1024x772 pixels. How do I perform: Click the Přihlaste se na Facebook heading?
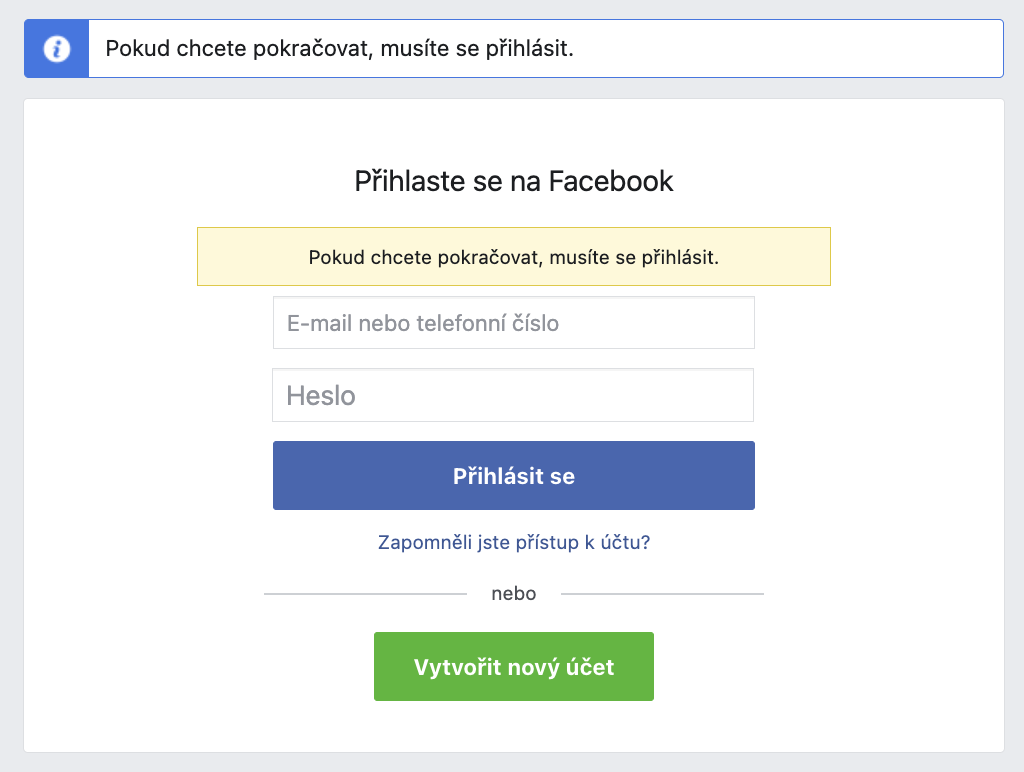(x=513, y=181)
